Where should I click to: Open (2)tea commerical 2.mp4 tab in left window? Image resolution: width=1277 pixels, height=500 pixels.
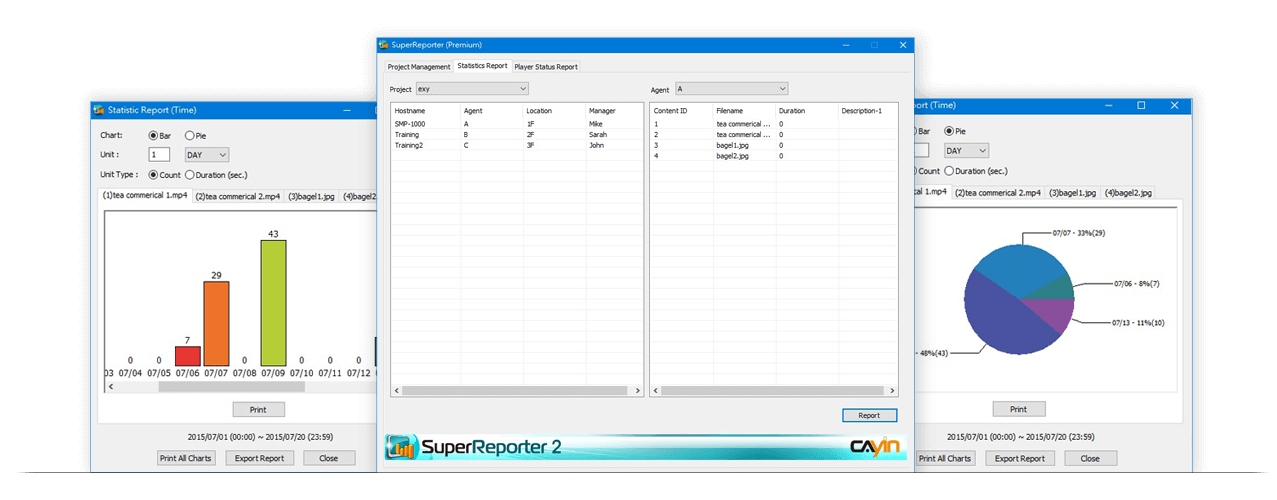239,196
